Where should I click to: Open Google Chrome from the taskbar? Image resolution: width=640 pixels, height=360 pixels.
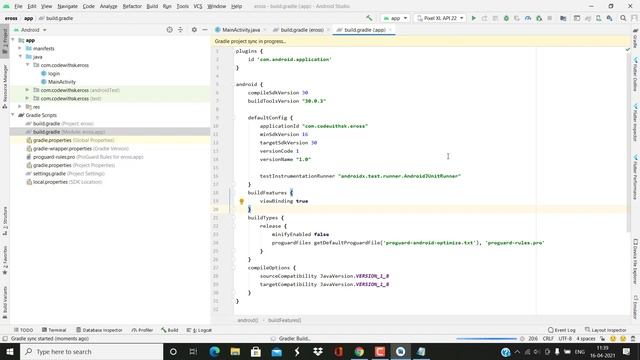pyautogui.click(x=359, y=351)
